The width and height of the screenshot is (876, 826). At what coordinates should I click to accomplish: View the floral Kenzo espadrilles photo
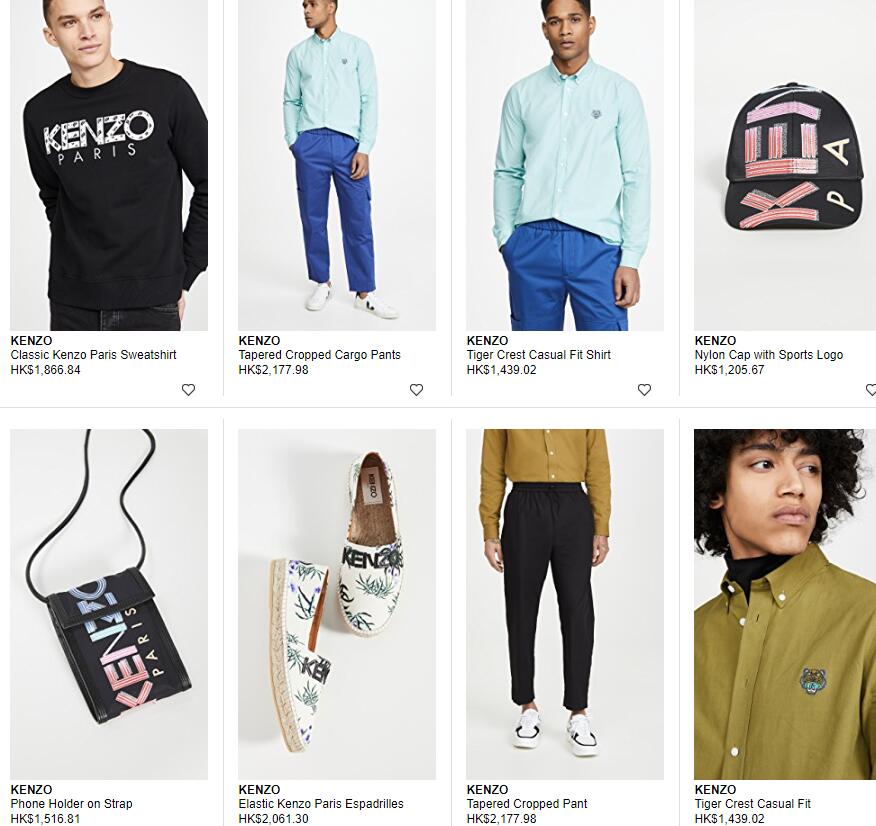click(337, 604)
